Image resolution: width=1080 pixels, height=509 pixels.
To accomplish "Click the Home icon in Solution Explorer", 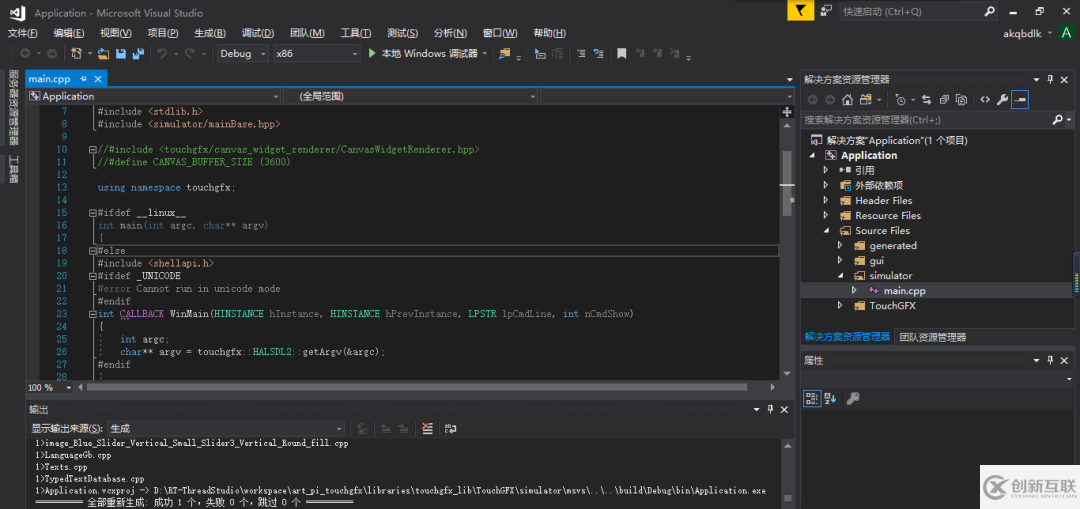I will click(x=847, y=99).
